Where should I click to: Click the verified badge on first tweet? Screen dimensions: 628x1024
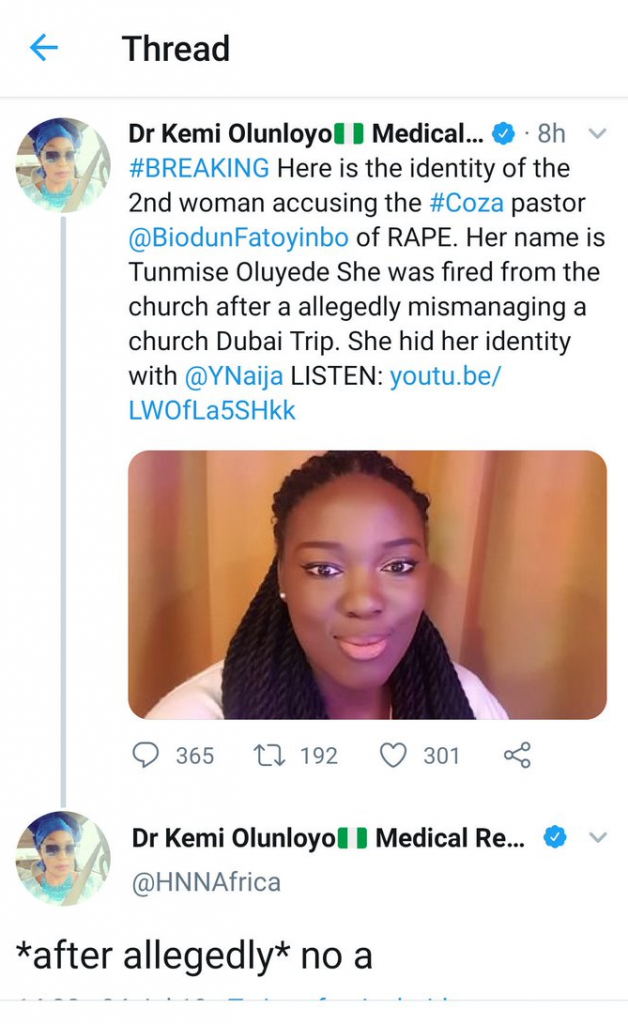point(505,133)
